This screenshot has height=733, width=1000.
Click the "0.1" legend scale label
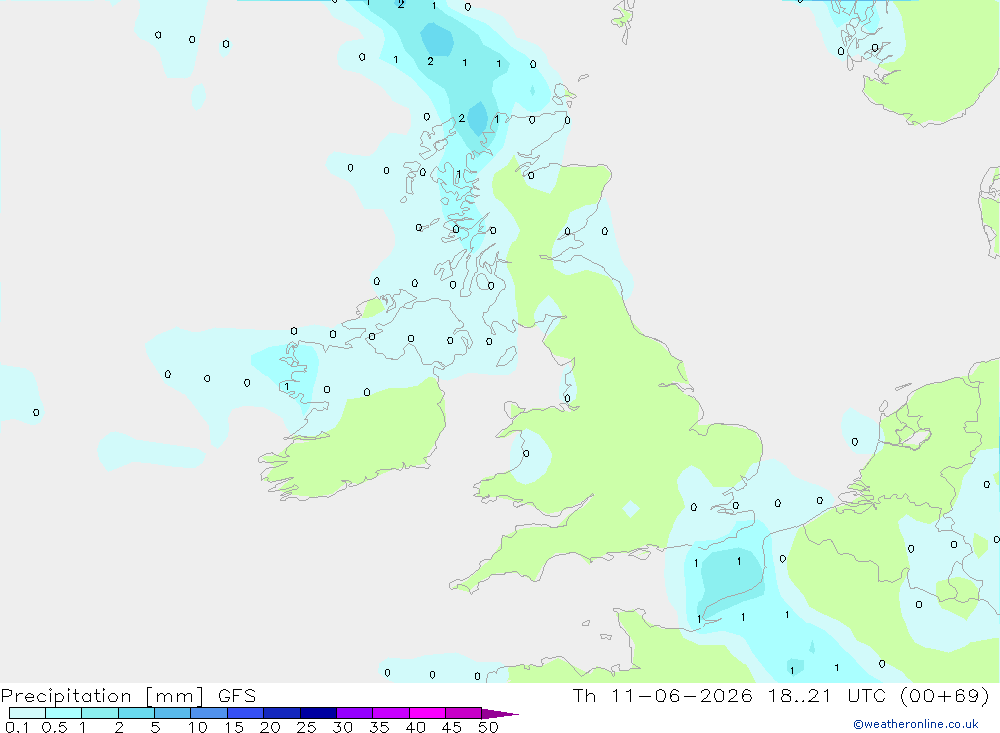(17, 727)
